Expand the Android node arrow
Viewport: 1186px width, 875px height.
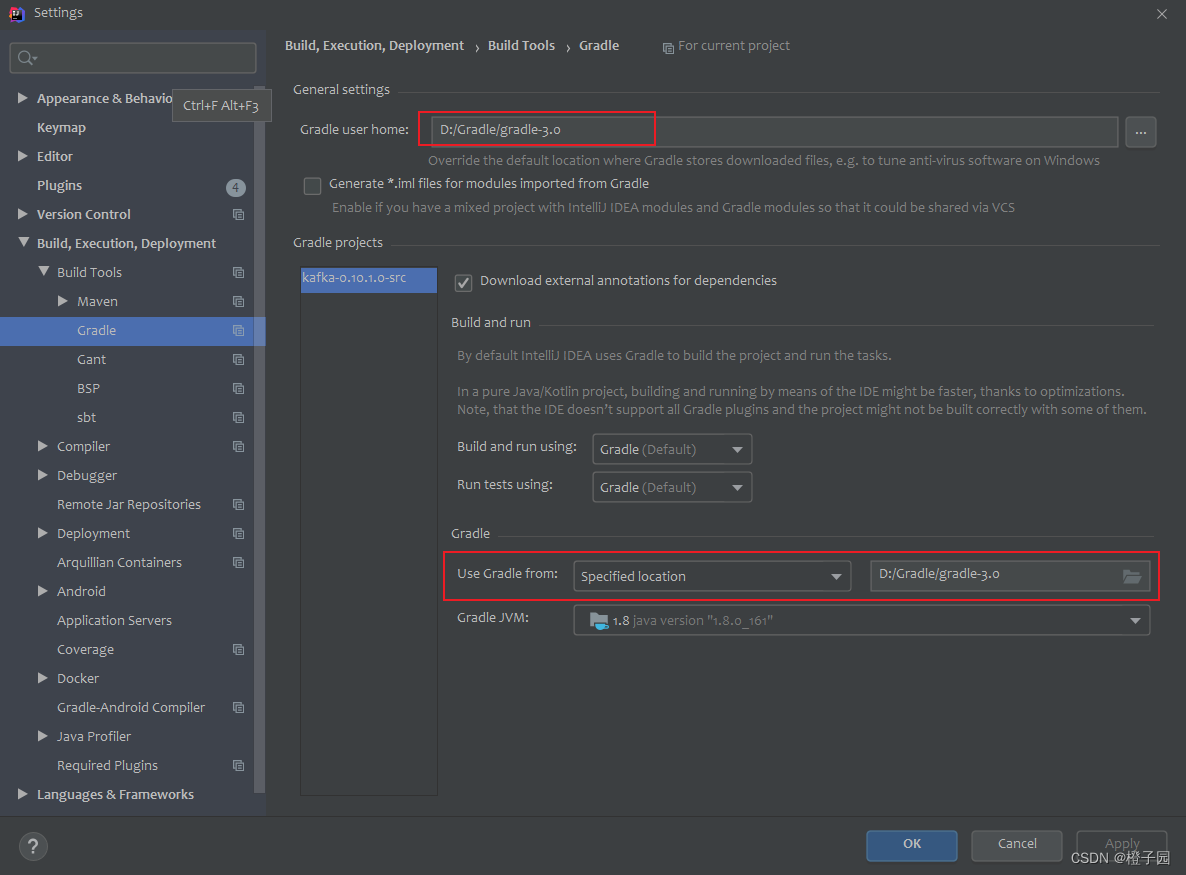(x=42, y=591)
